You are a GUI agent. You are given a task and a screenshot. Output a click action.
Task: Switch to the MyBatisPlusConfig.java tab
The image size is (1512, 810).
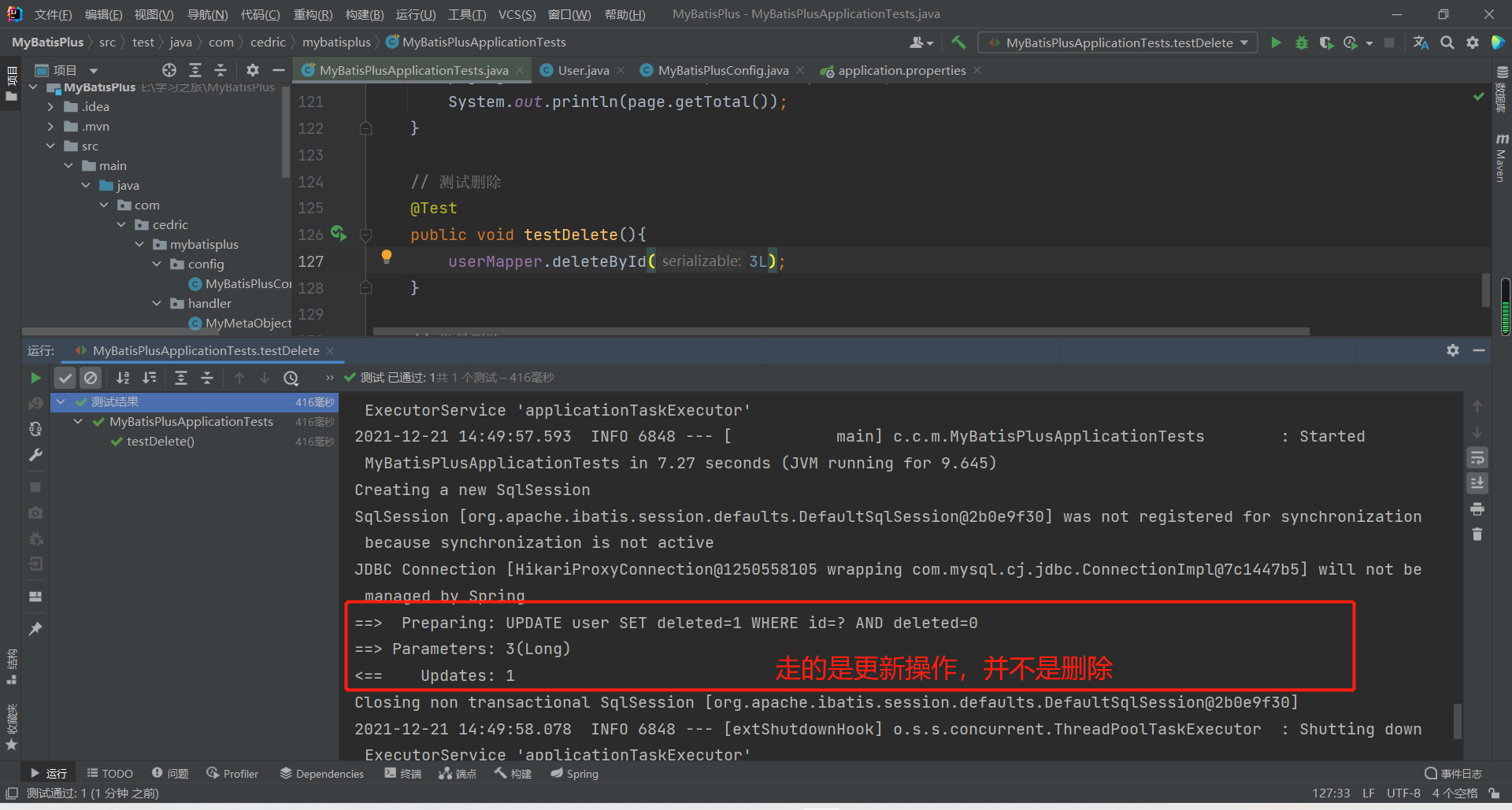coord(723,70)
